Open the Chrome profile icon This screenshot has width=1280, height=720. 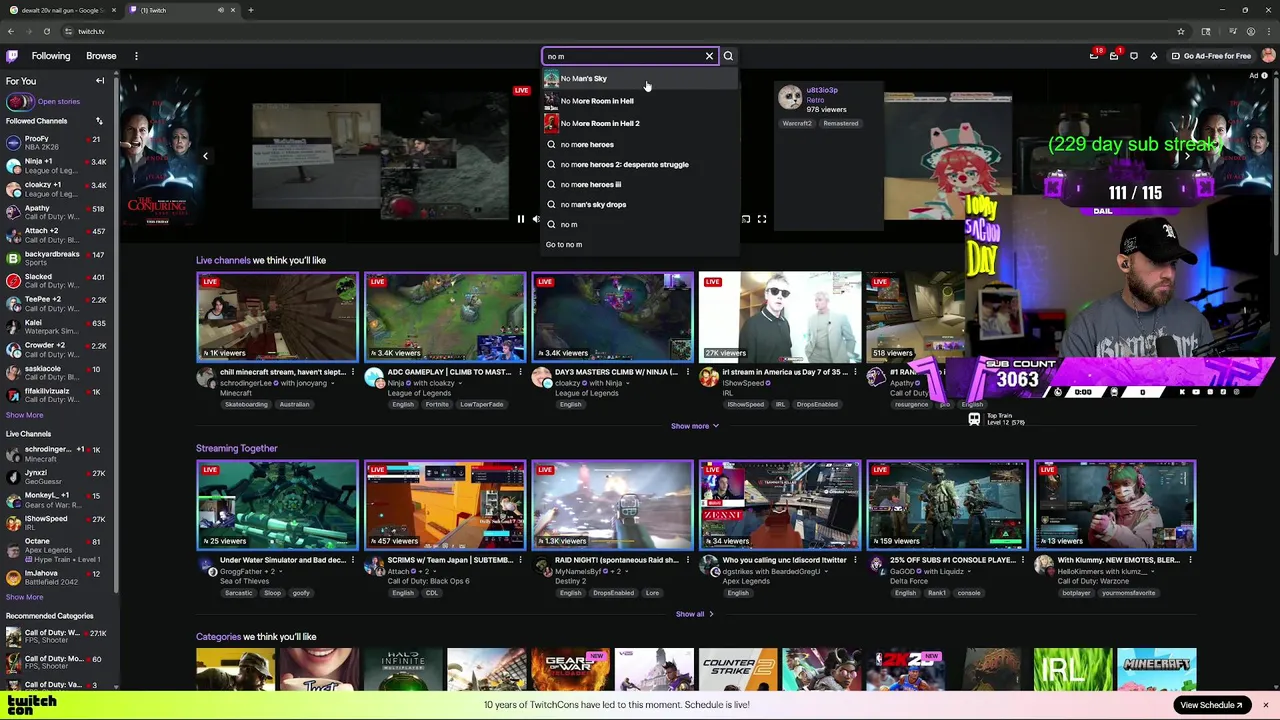point(1250,31)
